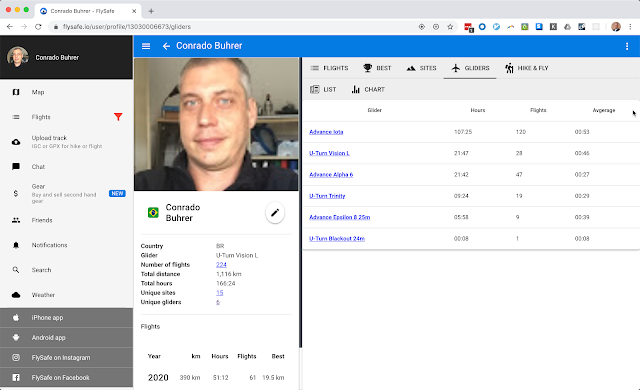Click the pencil edit profile button
Image resolution: width=640 pixels, height=390 pixels.
coord(275,213)
